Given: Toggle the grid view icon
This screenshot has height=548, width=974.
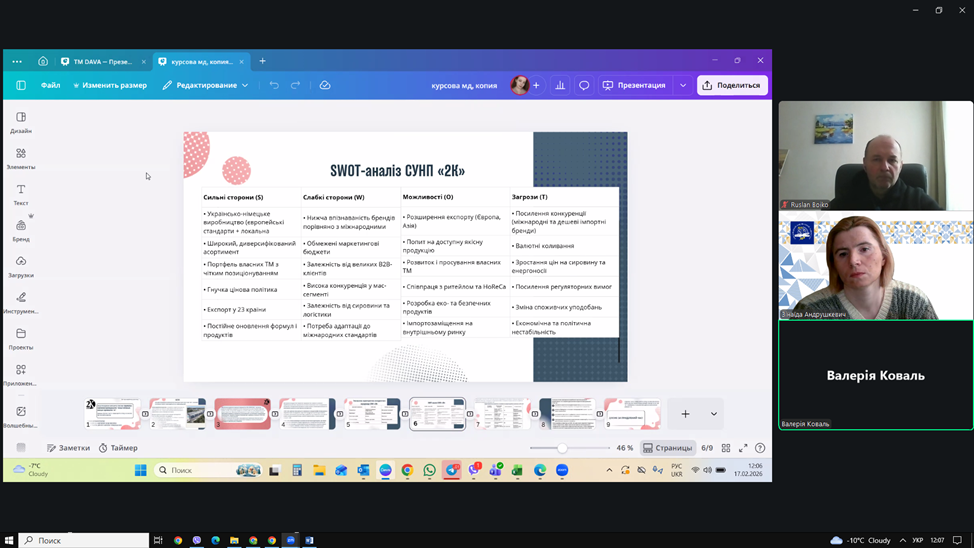Looking at the screenshot, I should pos(726,448).
